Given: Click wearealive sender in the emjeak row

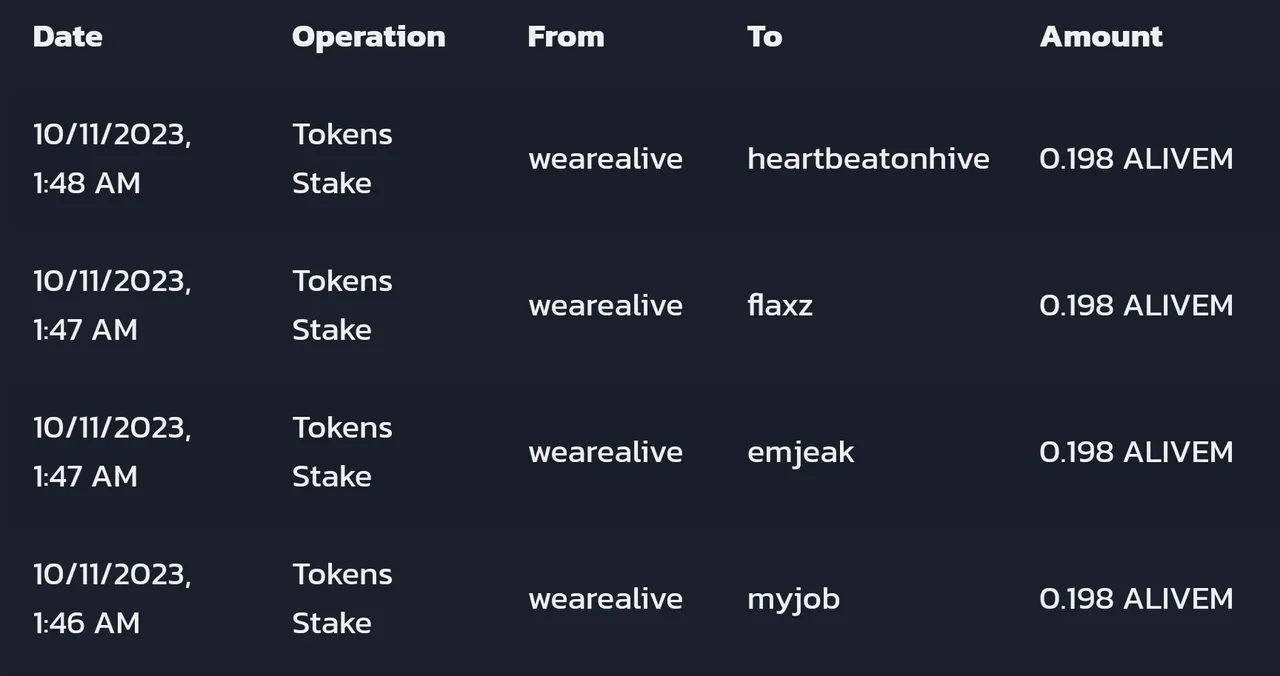Looking at the screenshot, I should [605, 452].
